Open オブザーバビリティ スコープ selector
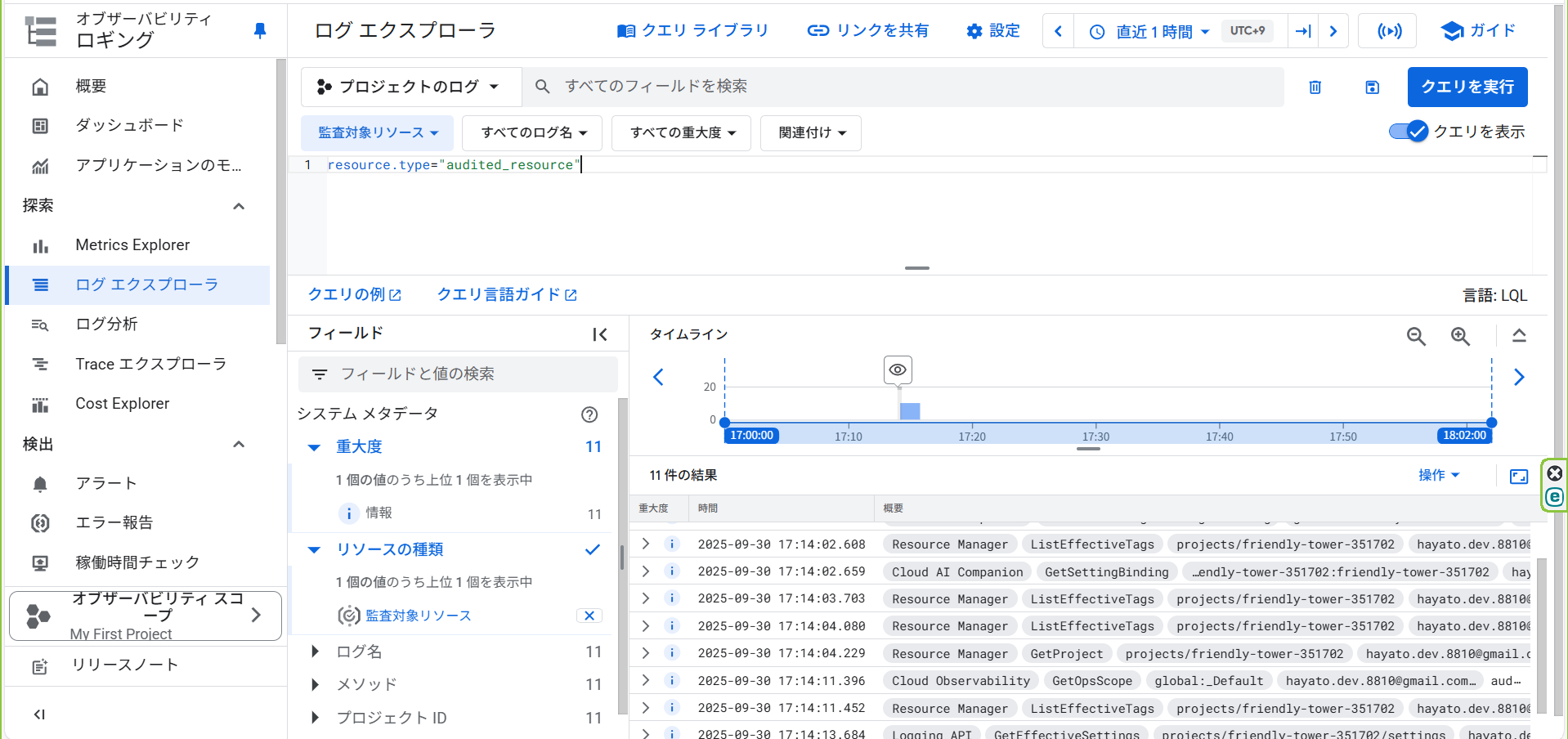The width and height of the screenshot is (1568, 739). (x=146, y=616)
